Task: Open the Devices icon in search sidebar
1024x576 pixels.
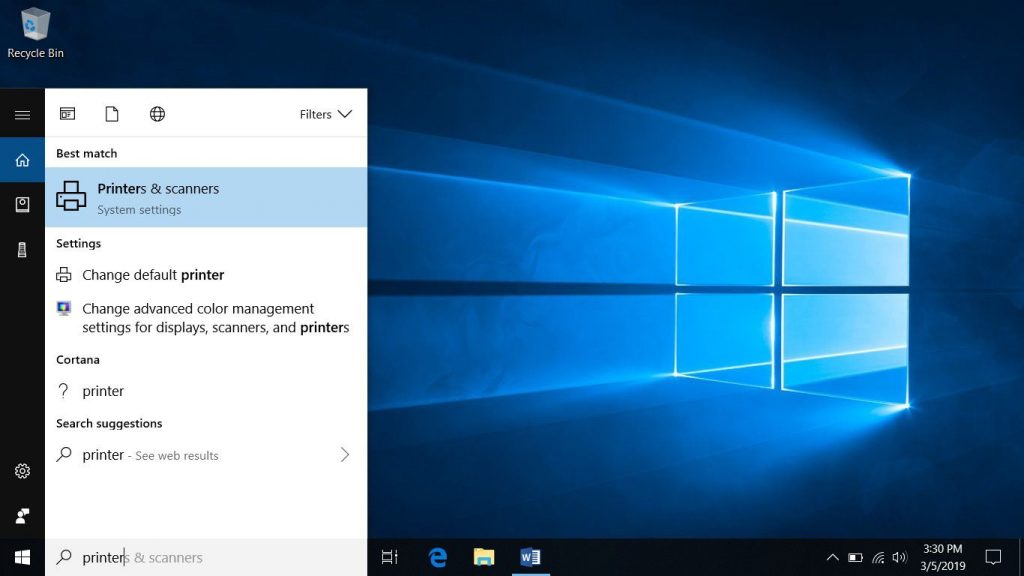Action: coord(22,249)
